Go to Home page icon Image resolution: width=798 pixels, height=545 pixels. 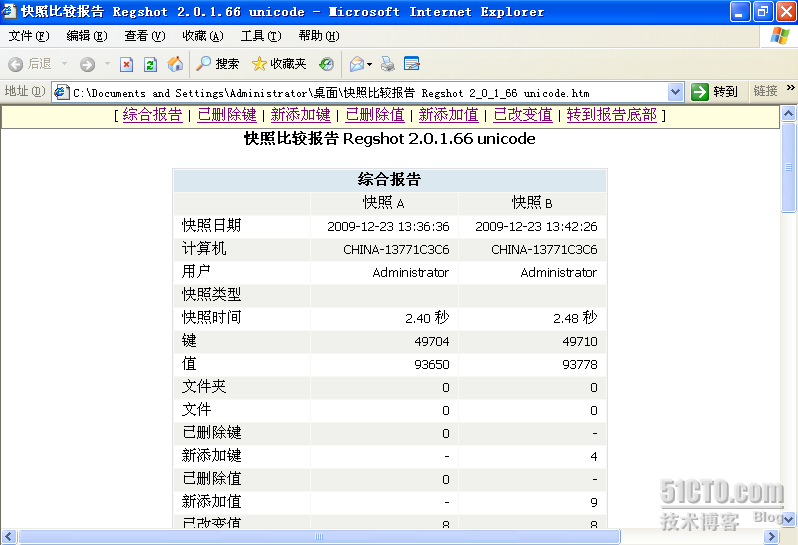(175, 64)
